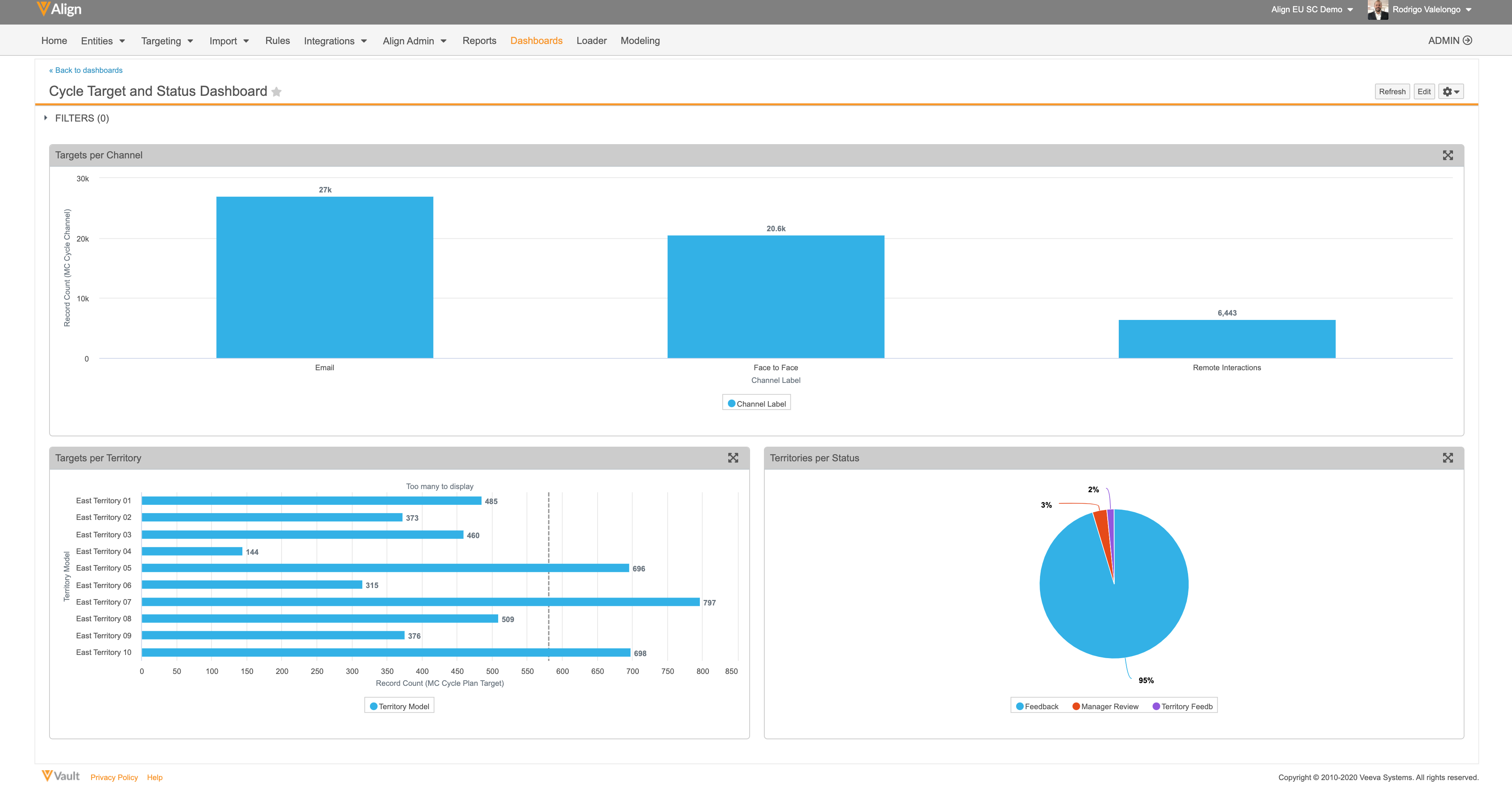Expand the Territories per Status chart fullscreen
Image resolution: width=1512 pixels, height=807 pixels.
(x=1447, y=458)
